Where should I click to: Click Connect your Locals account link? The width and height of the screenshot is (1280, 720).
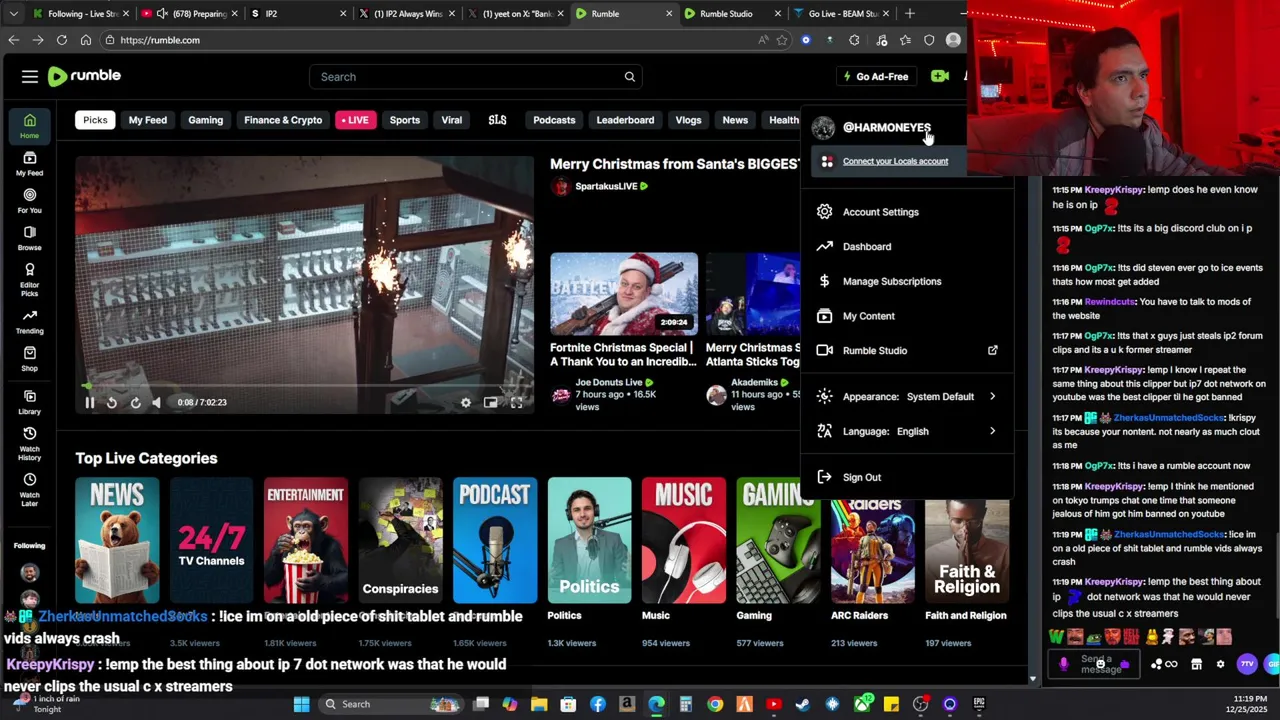(x=895, y=161)
